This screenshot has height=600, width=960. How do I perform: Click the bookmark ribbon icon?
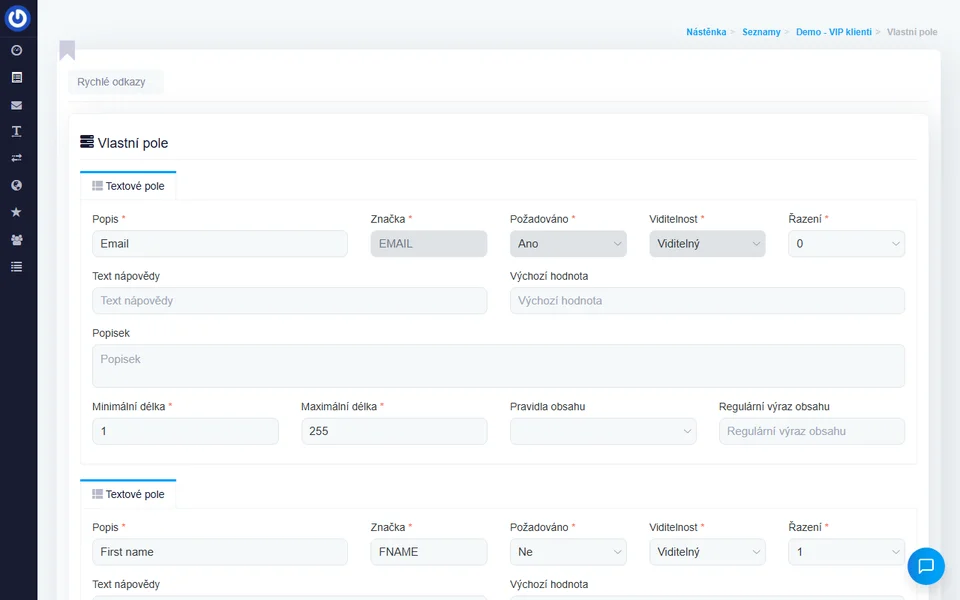coord(67,50)
